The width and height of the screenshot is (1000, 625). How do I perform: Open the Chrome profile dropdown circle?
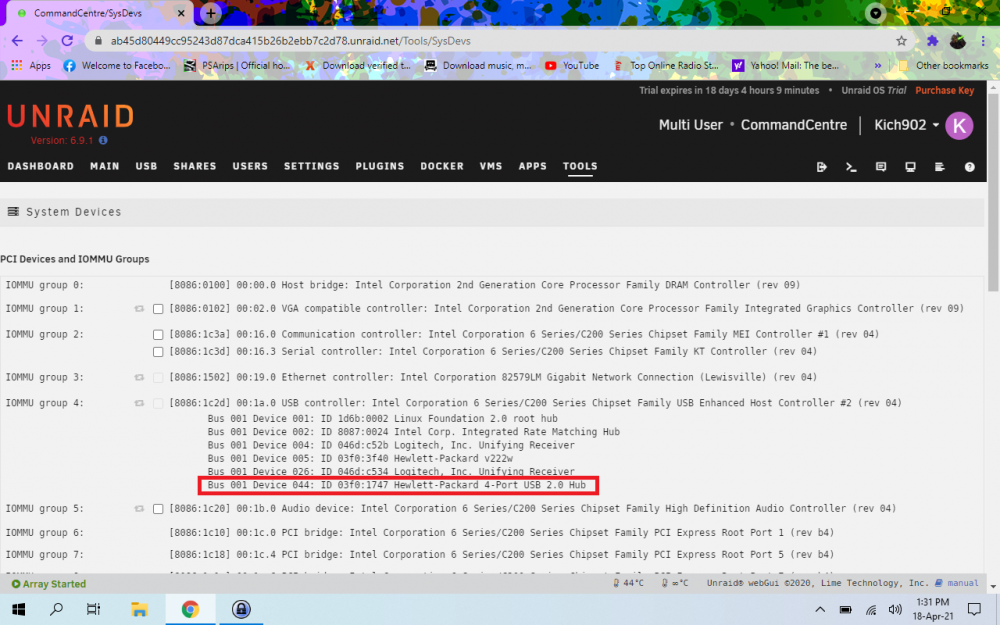click(876, 13)
